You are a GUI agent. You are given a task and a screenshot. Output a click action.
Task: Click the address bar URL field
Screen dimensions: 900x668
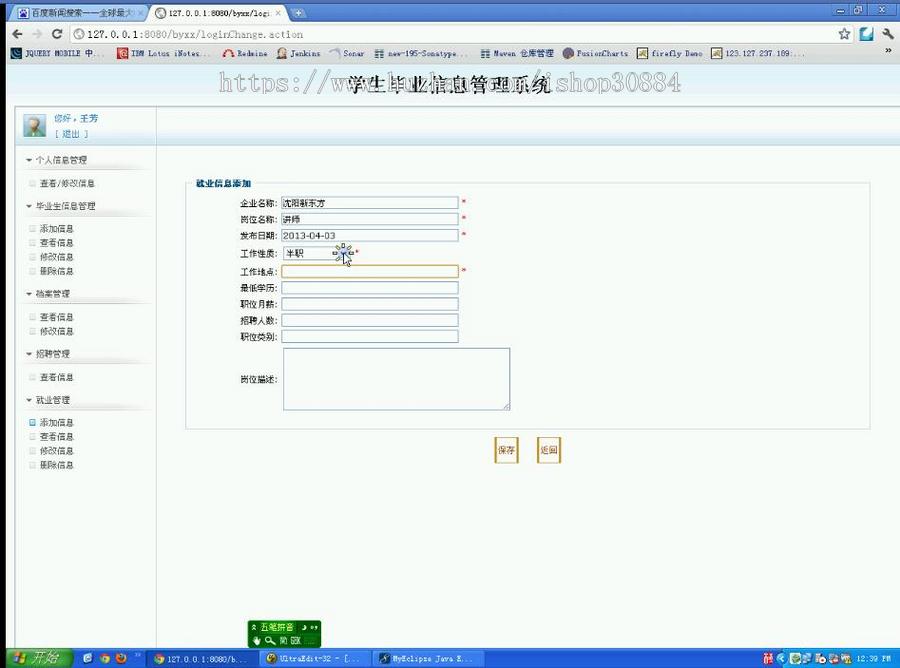point(453,34)
